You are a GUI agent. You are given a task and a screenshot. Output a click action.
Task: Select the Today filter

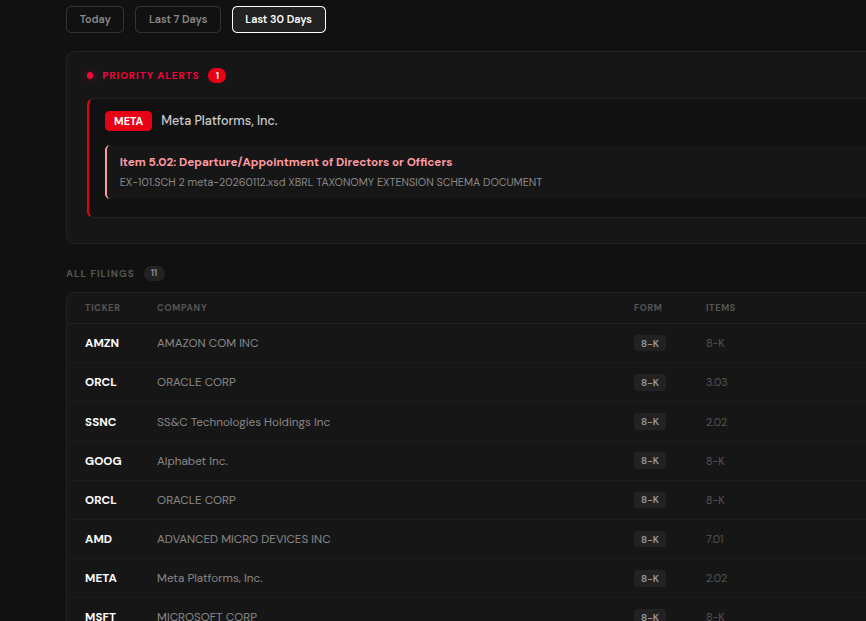pyautogui.click(x=95, y=19)
